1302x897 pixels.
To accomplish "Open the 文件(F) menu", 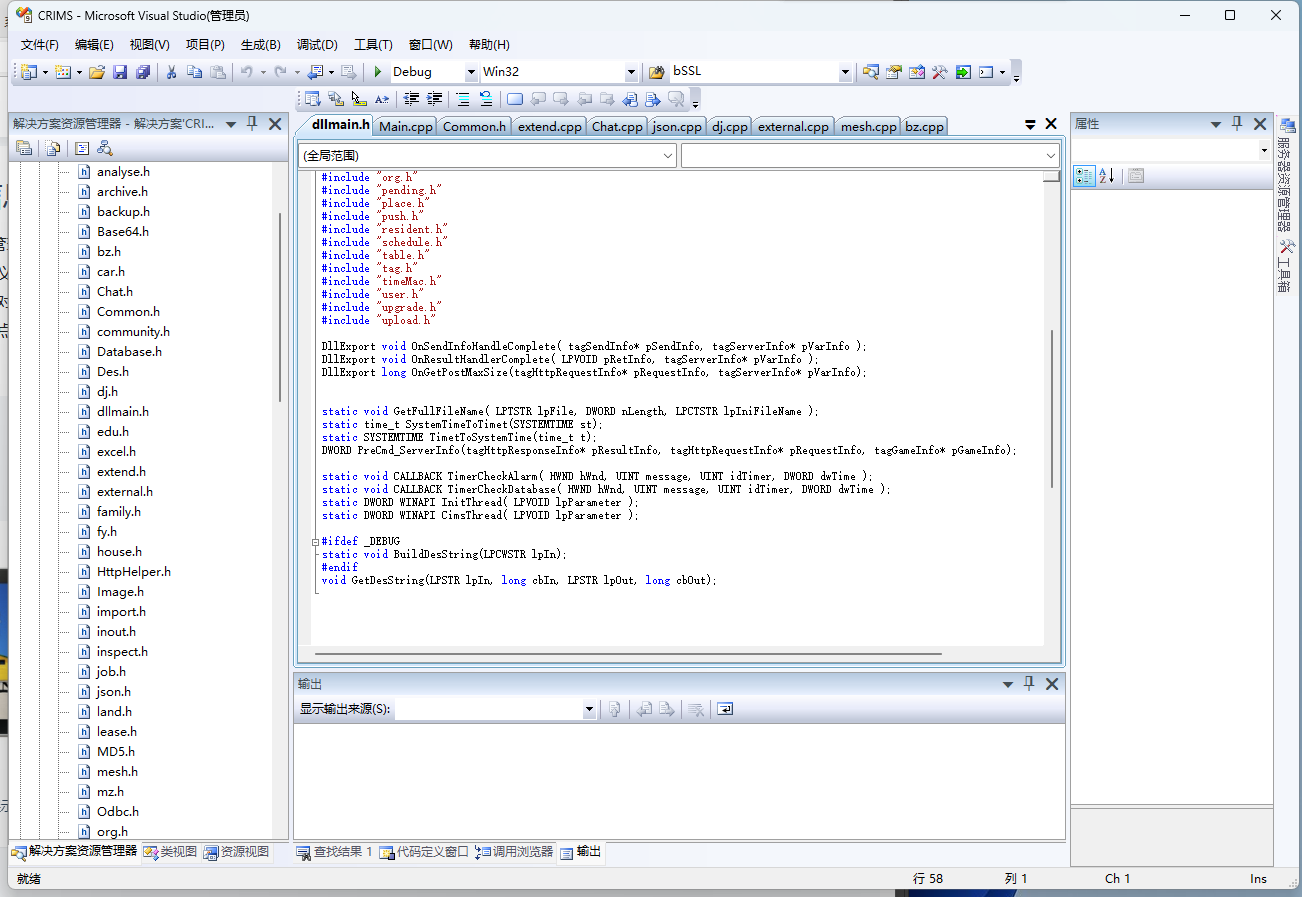I will [40, 45].
